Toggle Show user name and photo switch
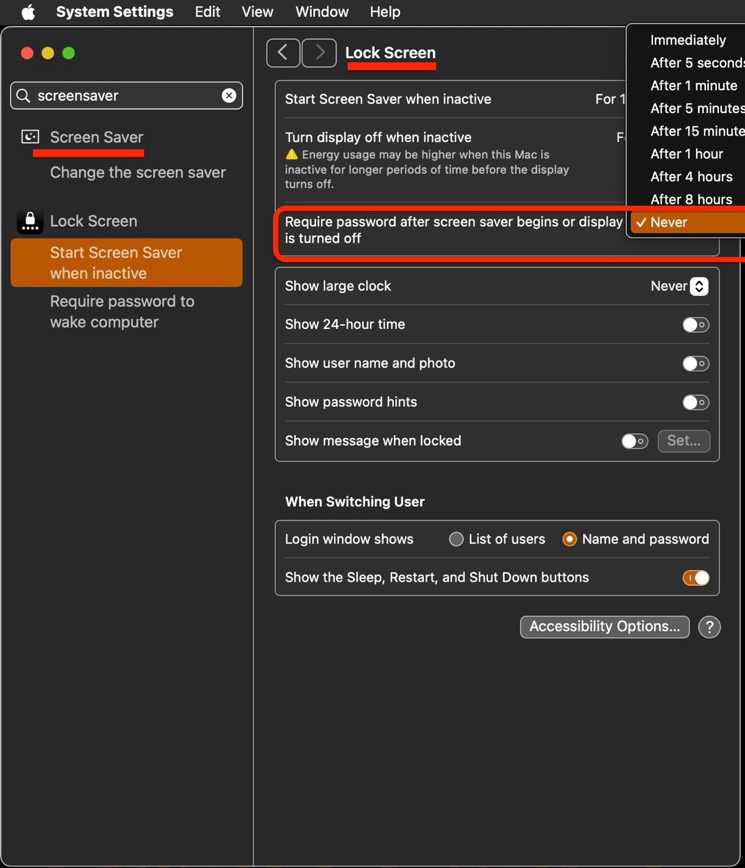 (x=696, y=364)
